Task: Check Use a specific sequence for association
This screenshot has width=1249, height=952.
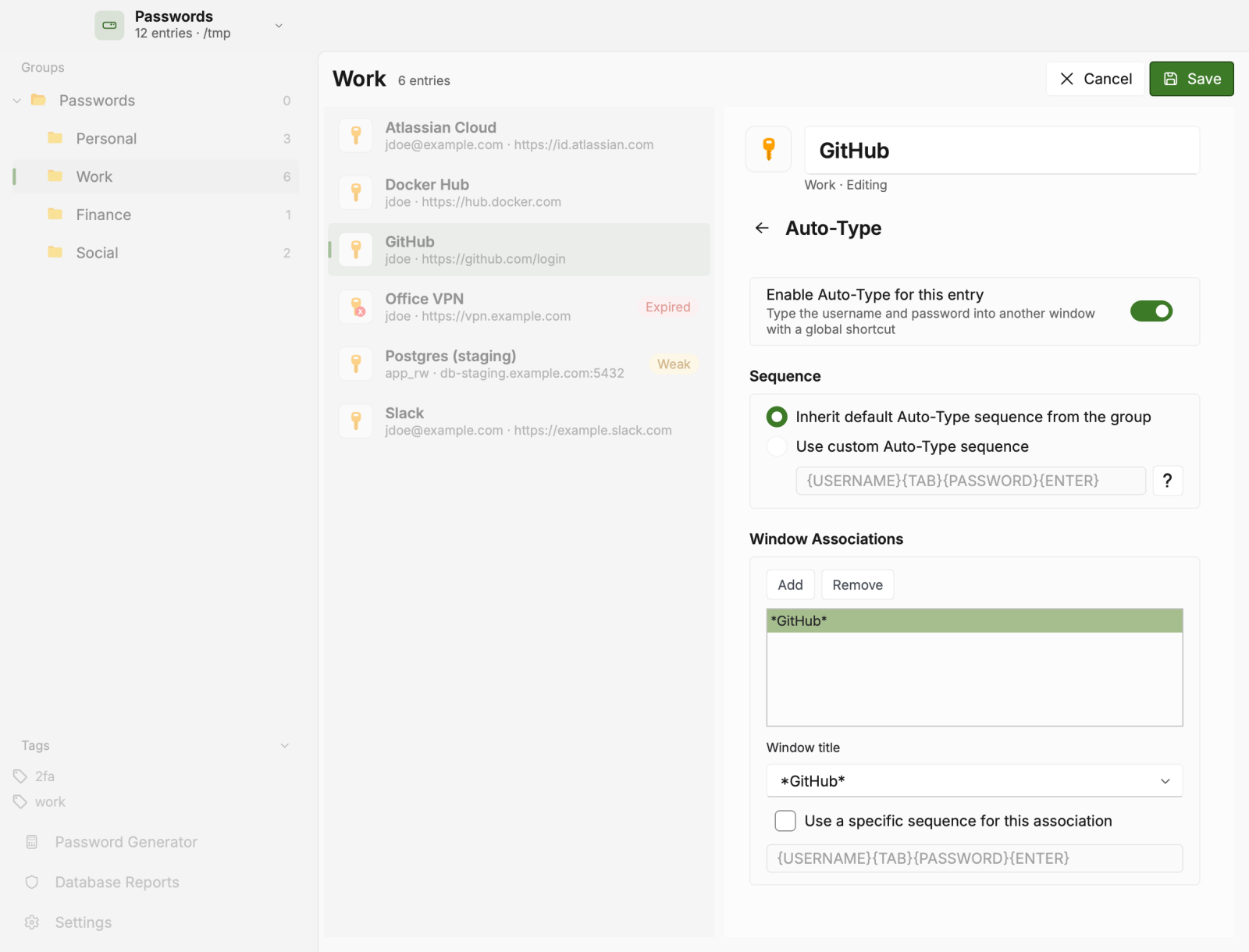Action: click(785, 821)
